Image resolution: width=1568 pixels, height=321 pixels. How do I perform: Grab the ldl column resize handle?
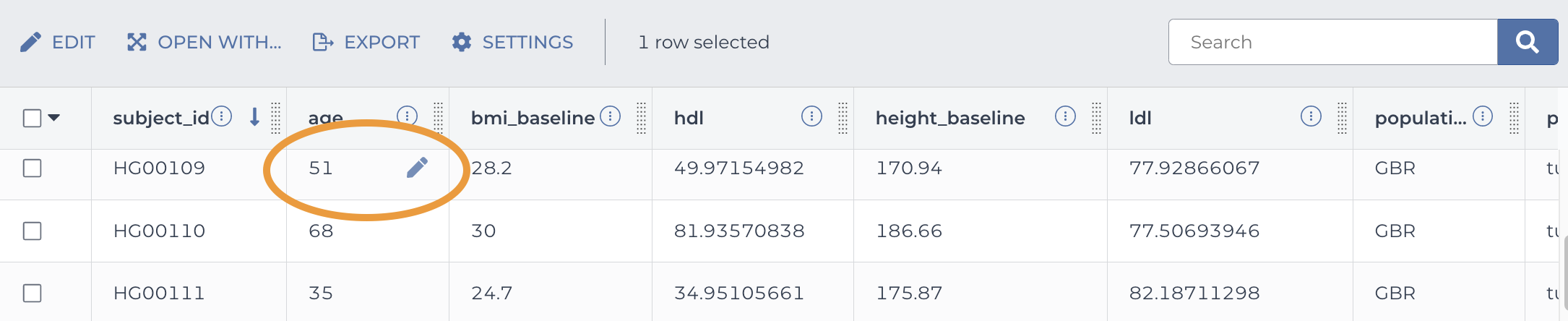coord(1342,118)
